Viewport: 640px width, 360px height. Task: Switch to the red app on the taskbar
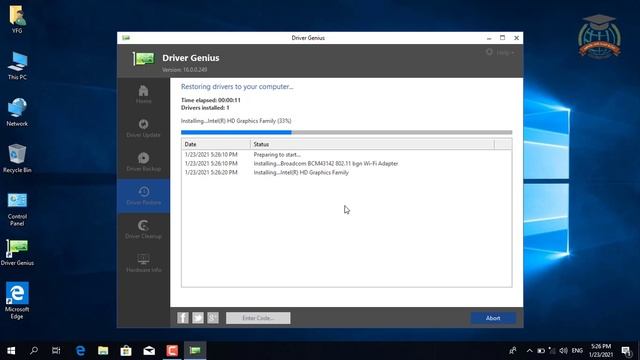pyautogui.click(x=172, y=350)
